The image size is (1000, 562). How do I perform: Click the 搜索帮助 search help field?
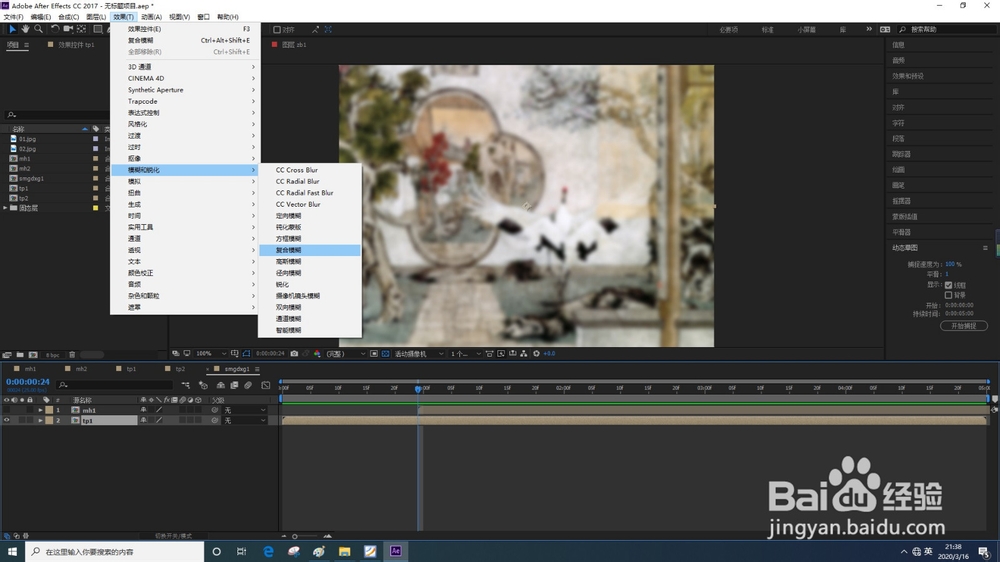948,29
